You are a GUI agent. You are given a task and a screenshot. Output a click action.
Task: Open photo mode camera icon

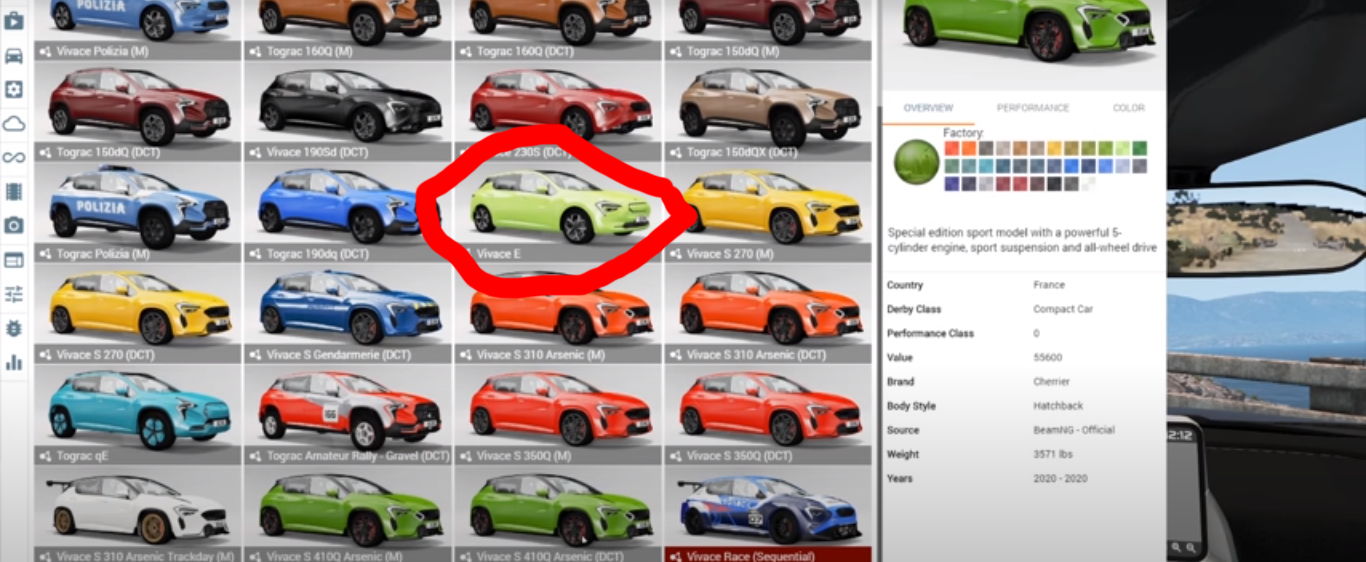pos(14,225)
